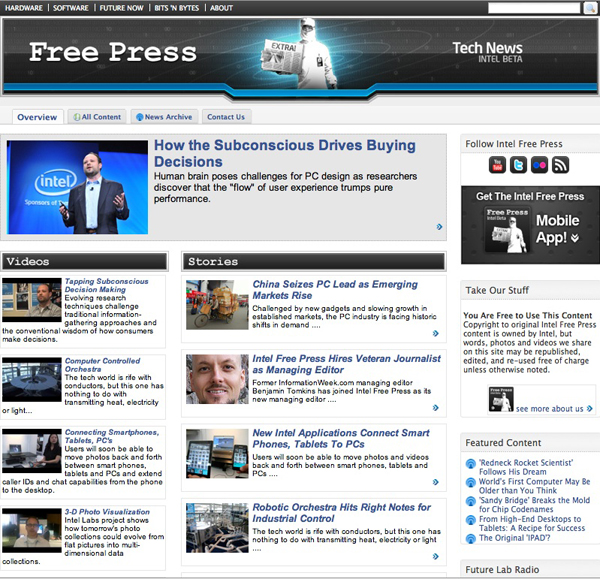Open Robotic Orchestra Hits Right Notes link

[341, 512]
